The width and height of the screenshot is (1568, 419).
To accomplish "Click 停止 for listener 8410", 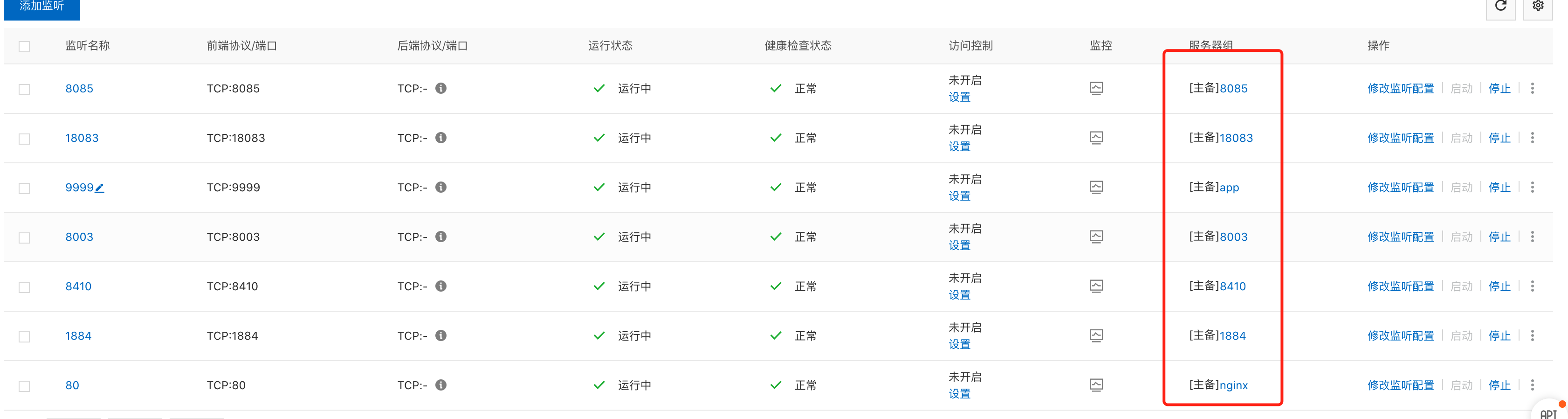I will (x=1499, y=286).
